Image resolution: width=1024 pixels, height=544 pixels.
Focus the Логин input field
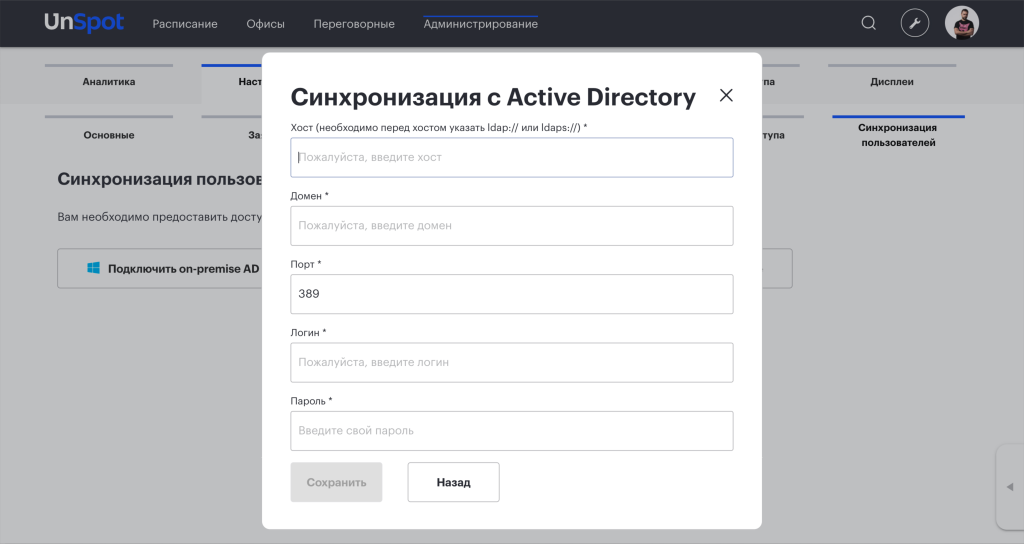[511, 362]
